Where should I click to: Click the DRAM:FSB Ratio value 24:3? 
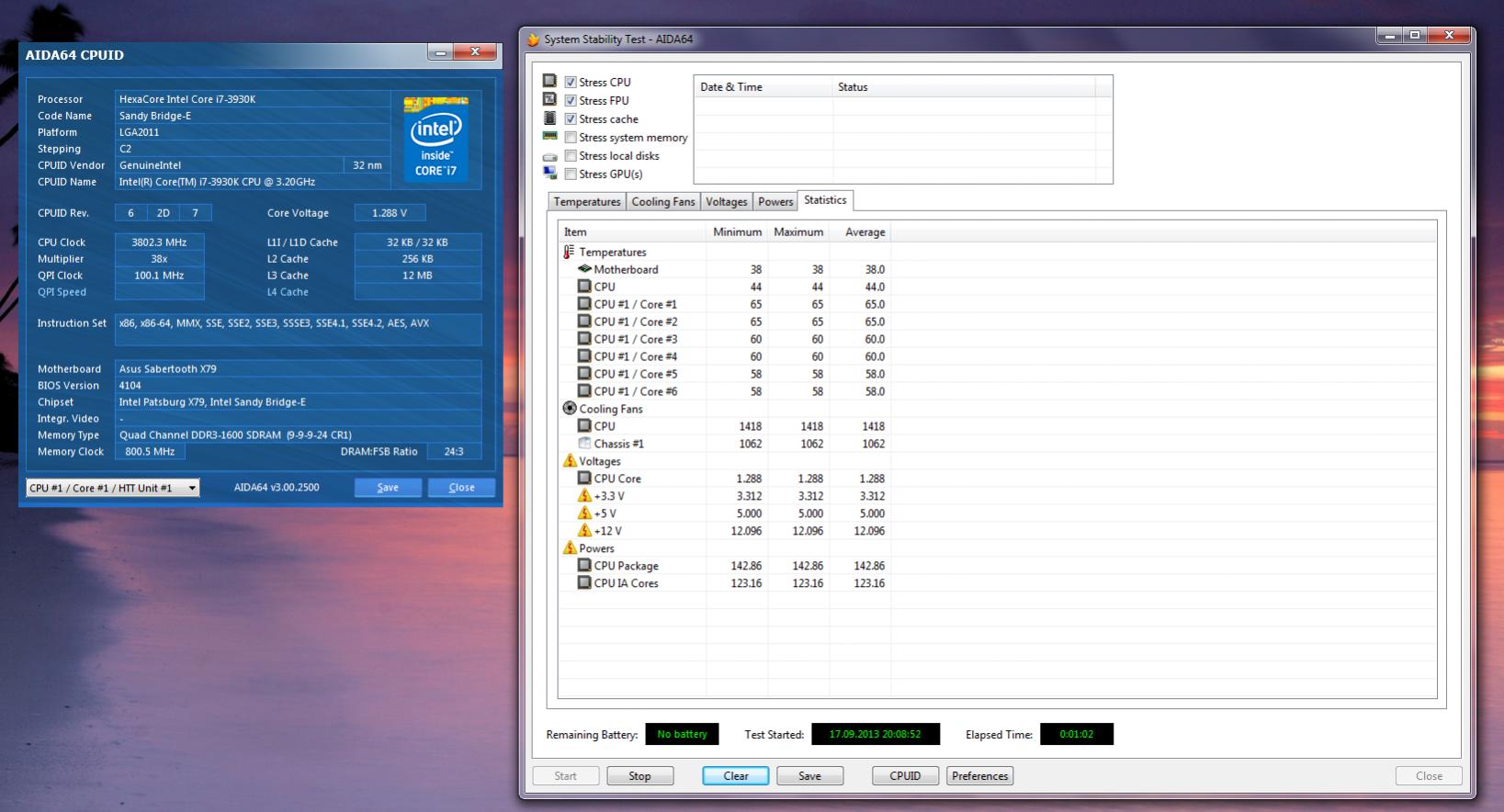pyautogui.click(x=454, y=452)
